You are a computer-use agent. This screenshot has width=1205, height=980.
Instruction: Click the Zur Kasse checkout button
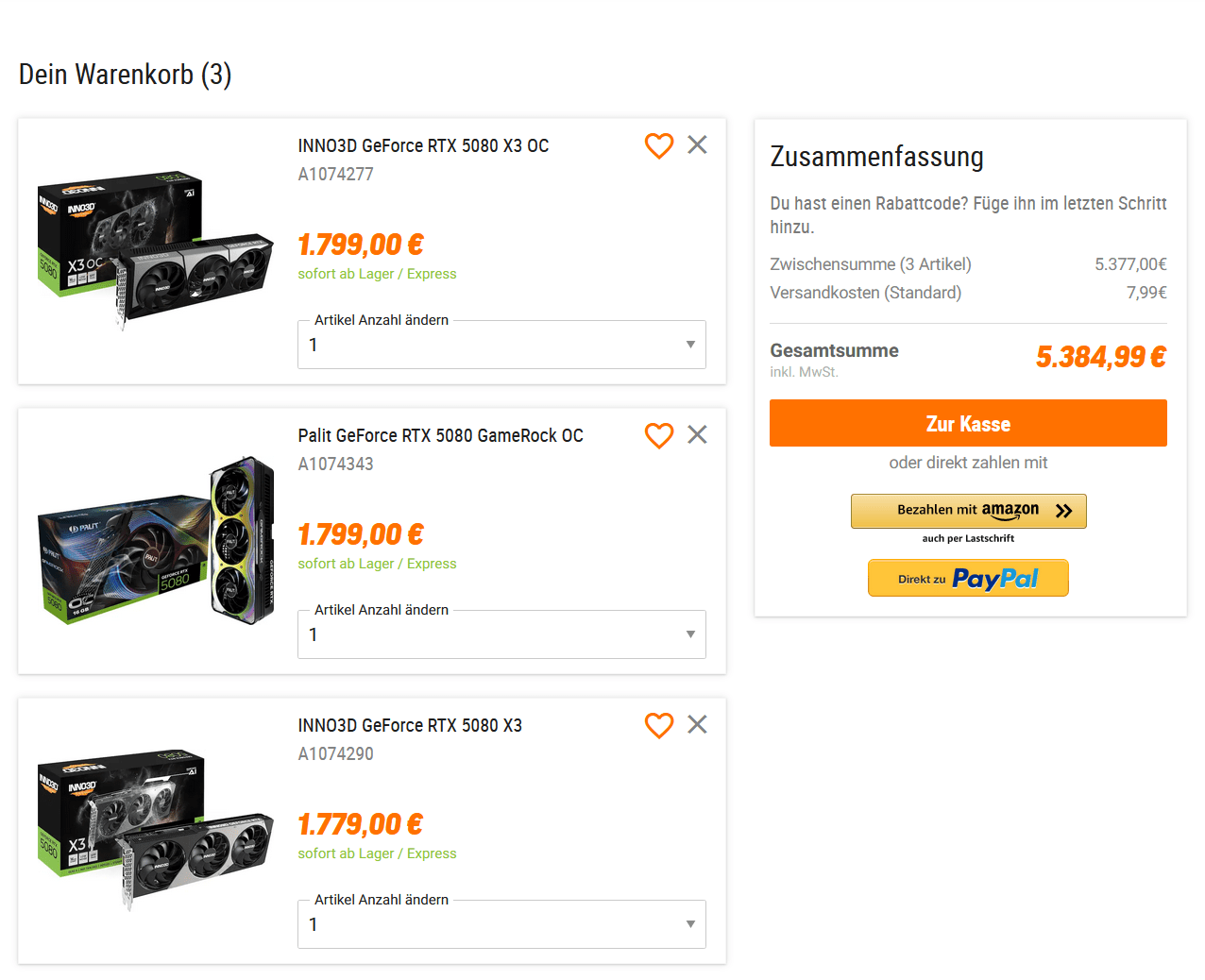tap(968, 423)
